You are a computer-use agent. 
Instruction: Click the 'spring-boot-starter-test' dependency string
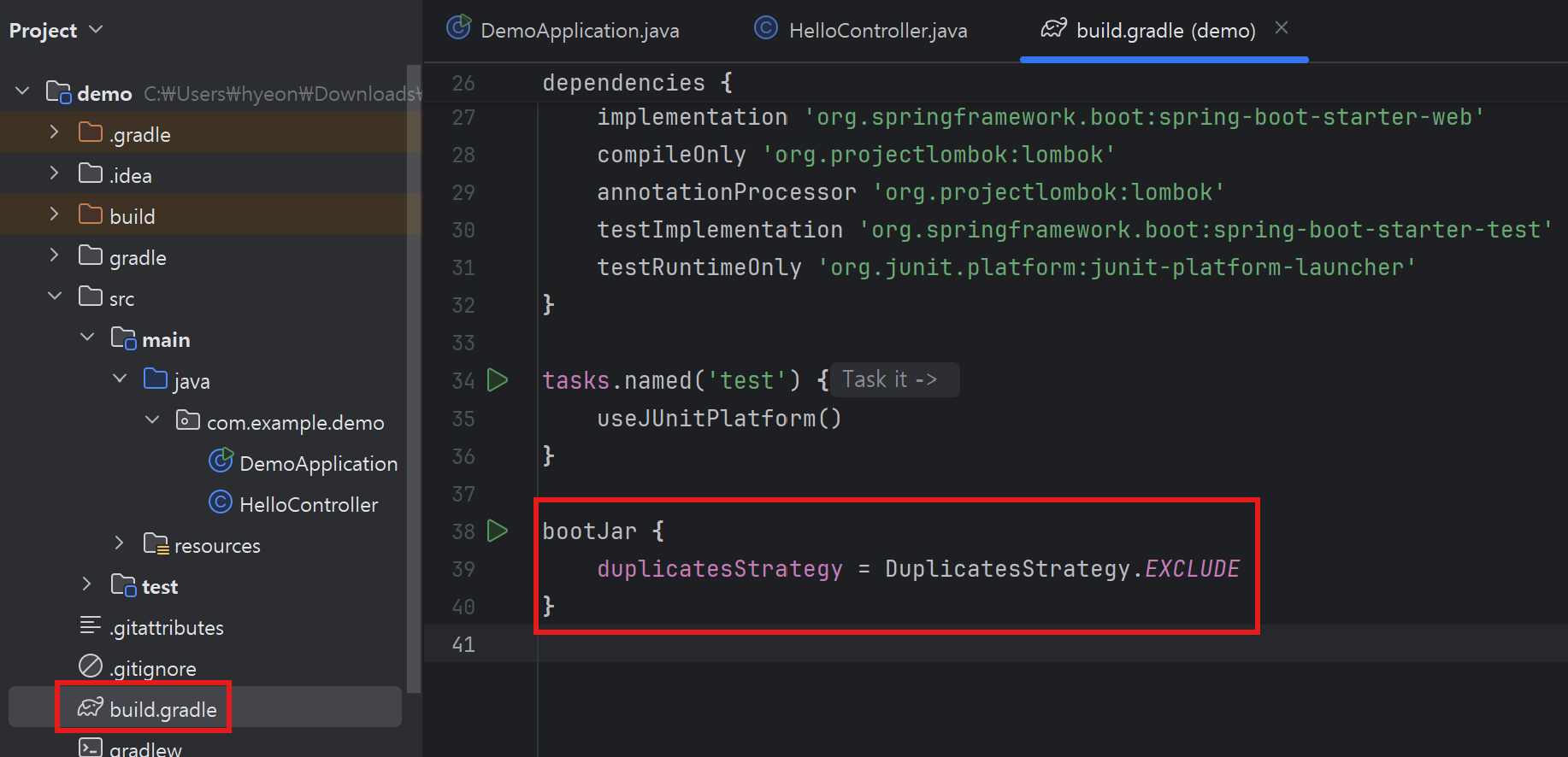click(1205, 230)
